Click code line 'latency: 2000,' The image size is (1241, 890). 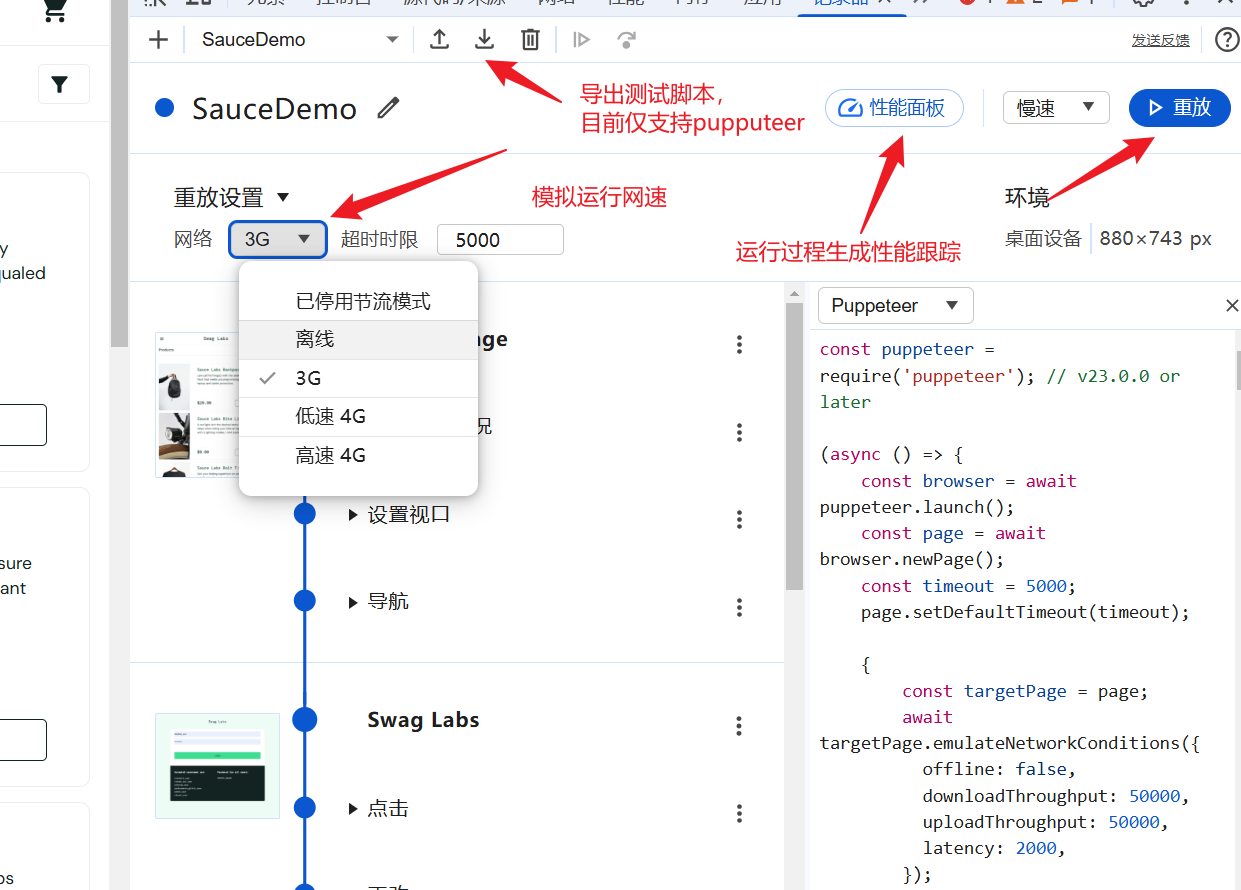[994, 848]
